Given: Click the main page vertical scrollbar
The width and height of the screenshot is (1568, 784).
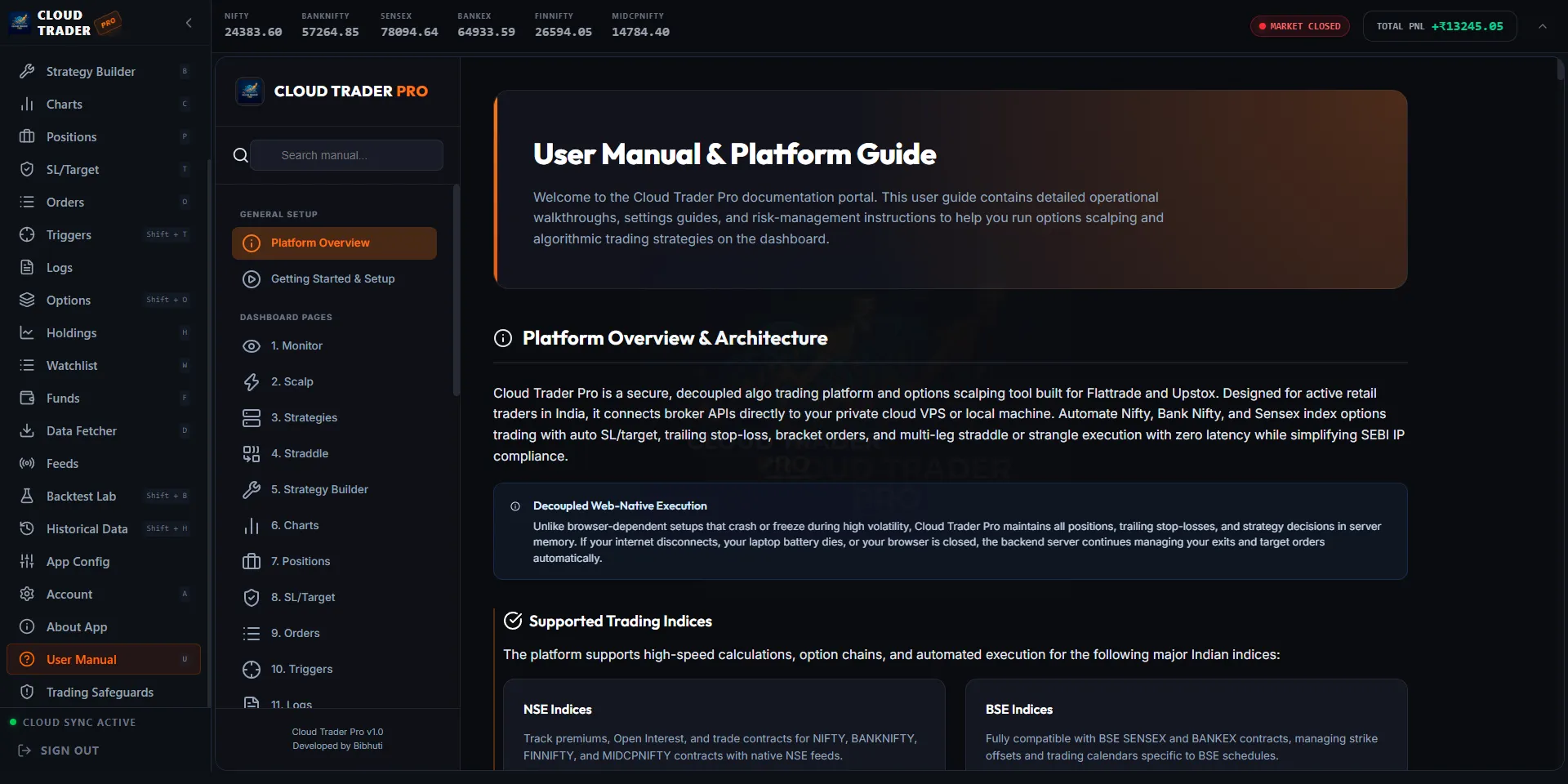Looking at the screenshot, I should point(1560,70).
